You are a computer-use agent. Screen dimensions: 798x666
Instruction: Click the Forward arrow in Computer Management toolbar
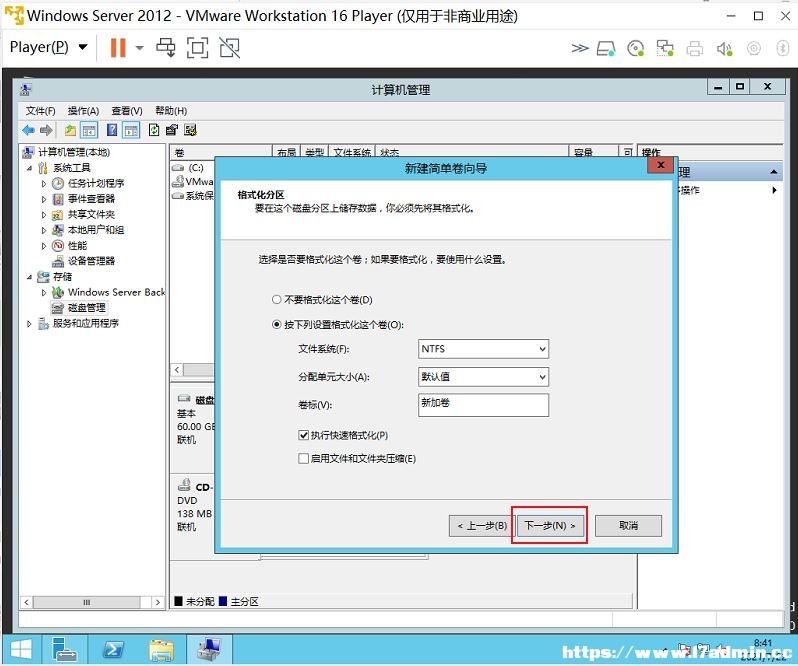coord(46,130)
